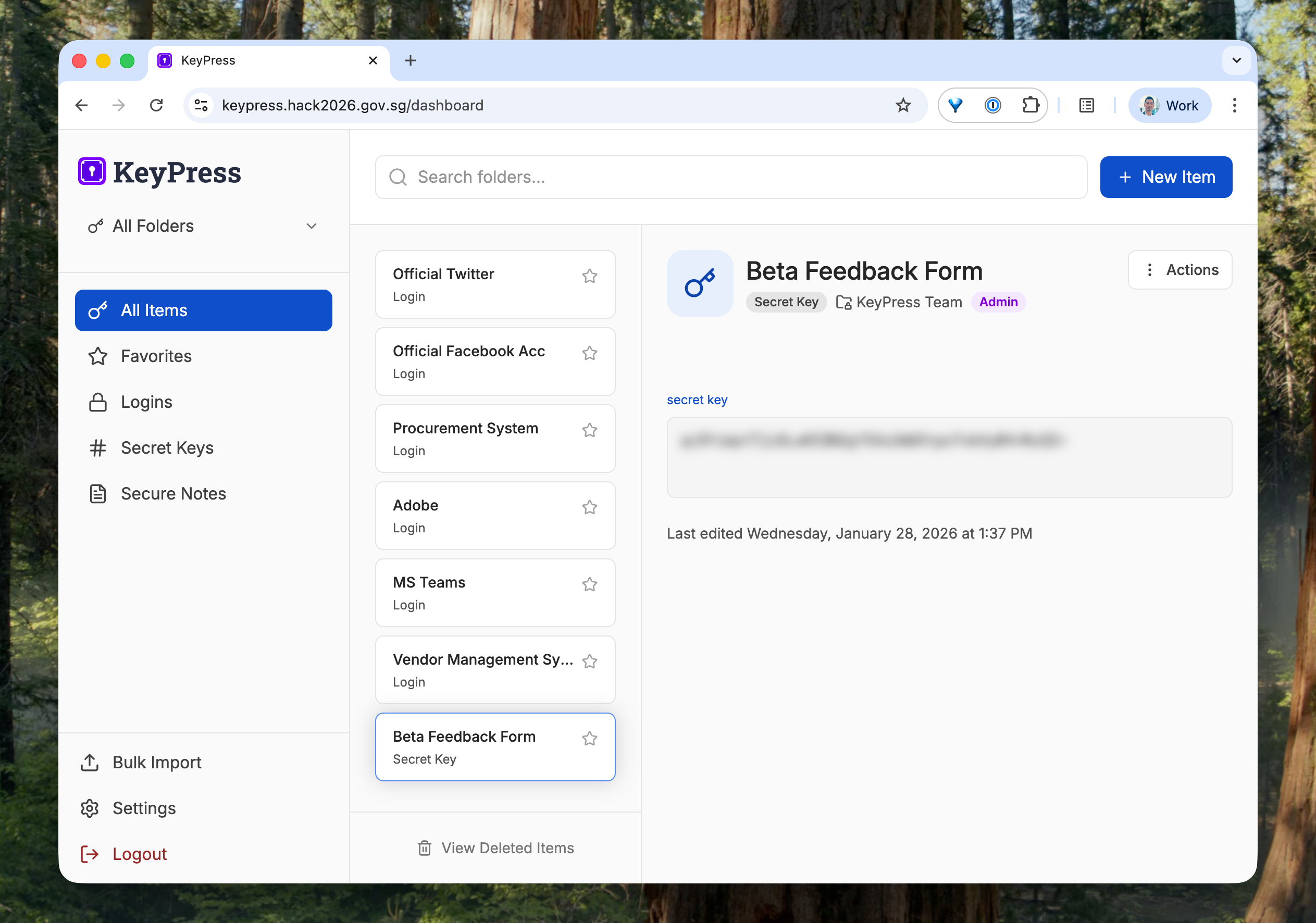Click the key icon beside Beta Feedback Form
1316x923 pixels.
(700, 283)
